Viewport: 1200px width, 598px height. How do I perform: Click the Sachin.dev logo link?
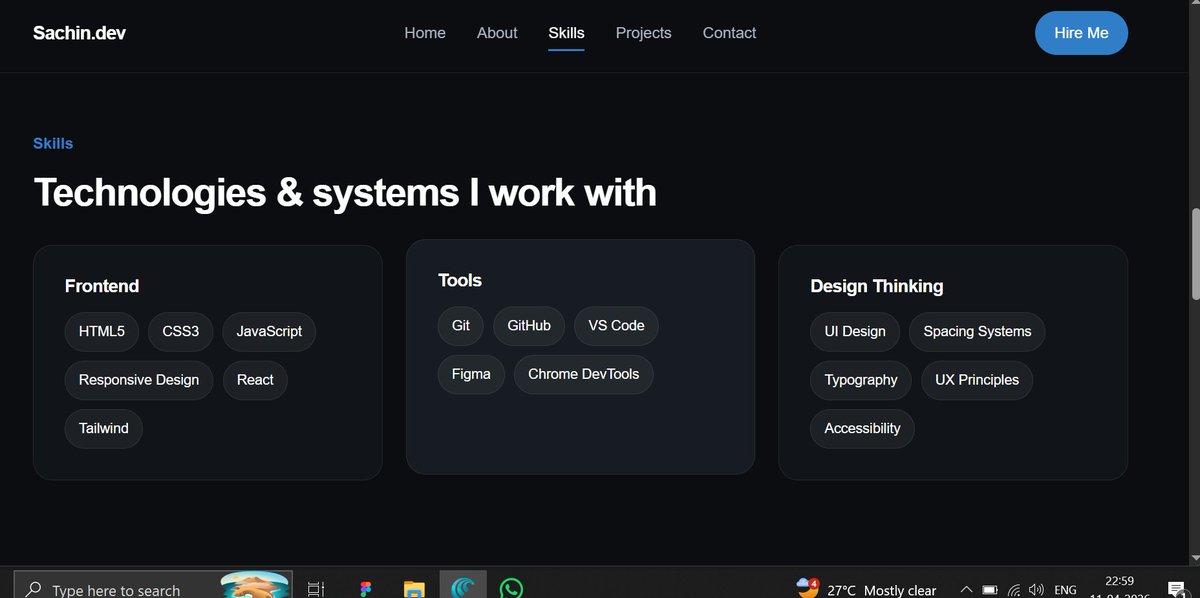coord(80,33)
